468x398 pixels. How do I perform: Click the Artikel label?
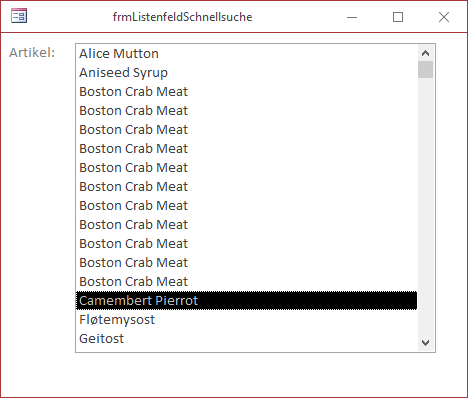(x=32, y=53)
